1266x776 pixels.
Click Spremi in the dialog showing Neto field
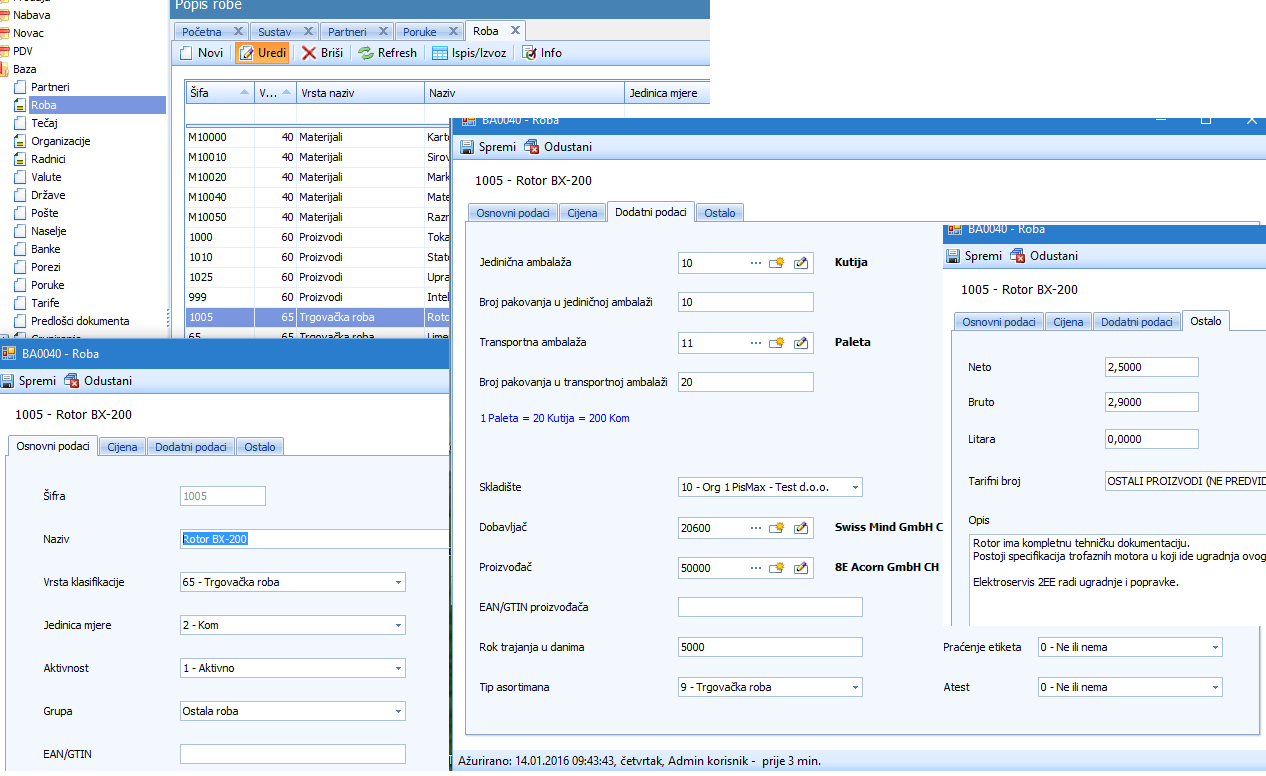tap(974, 256)
